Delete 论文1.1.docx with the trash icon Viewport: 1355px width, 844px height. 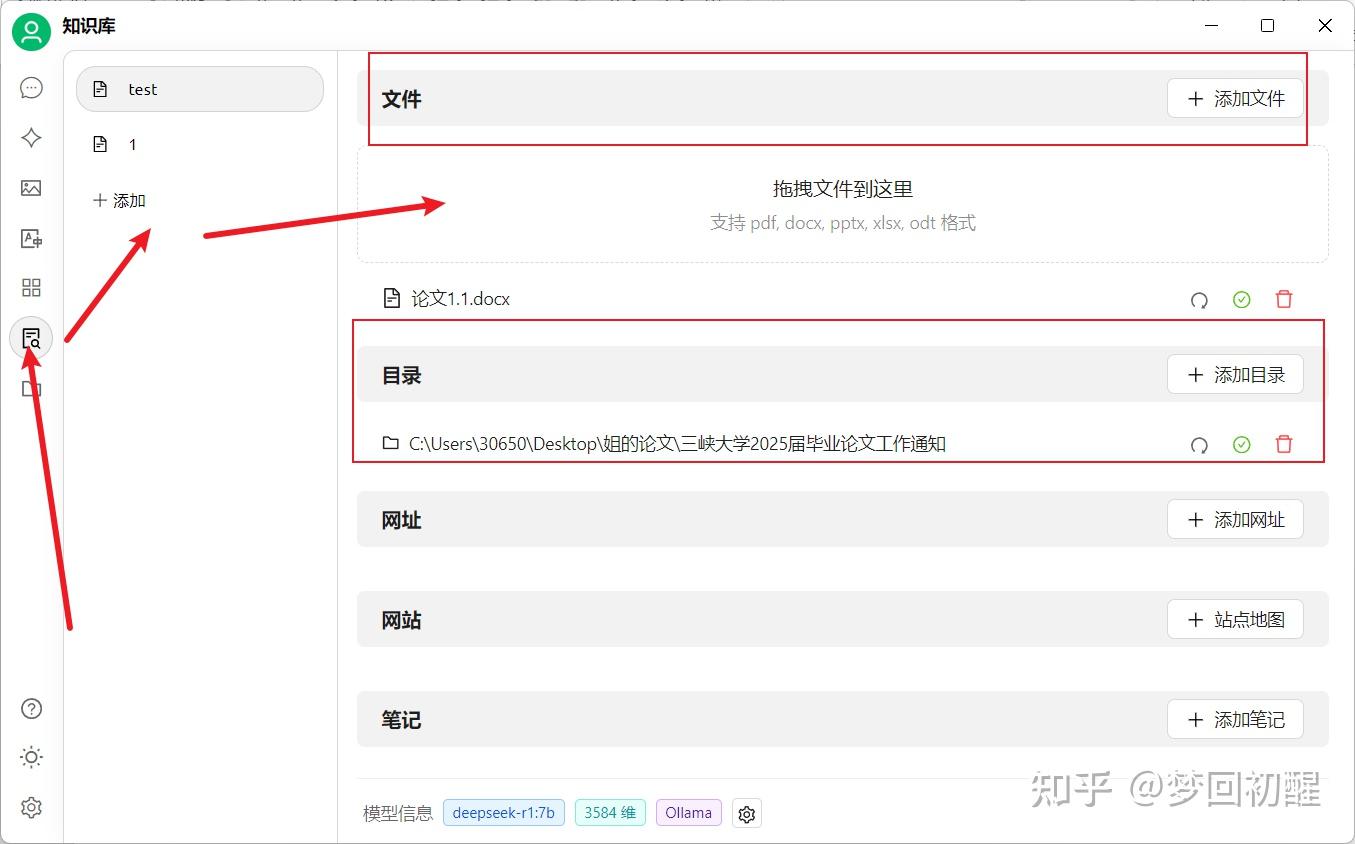1284,298
